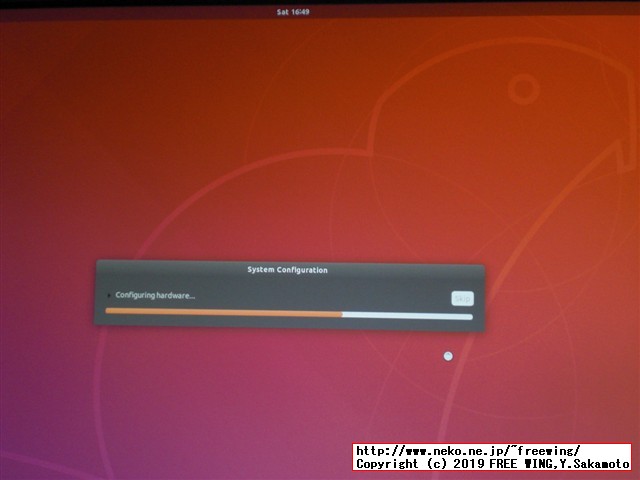The width and height of the screenshot is (640, 480).
Task: Click the Skip button in the dialog
Action: click(461, 298)
